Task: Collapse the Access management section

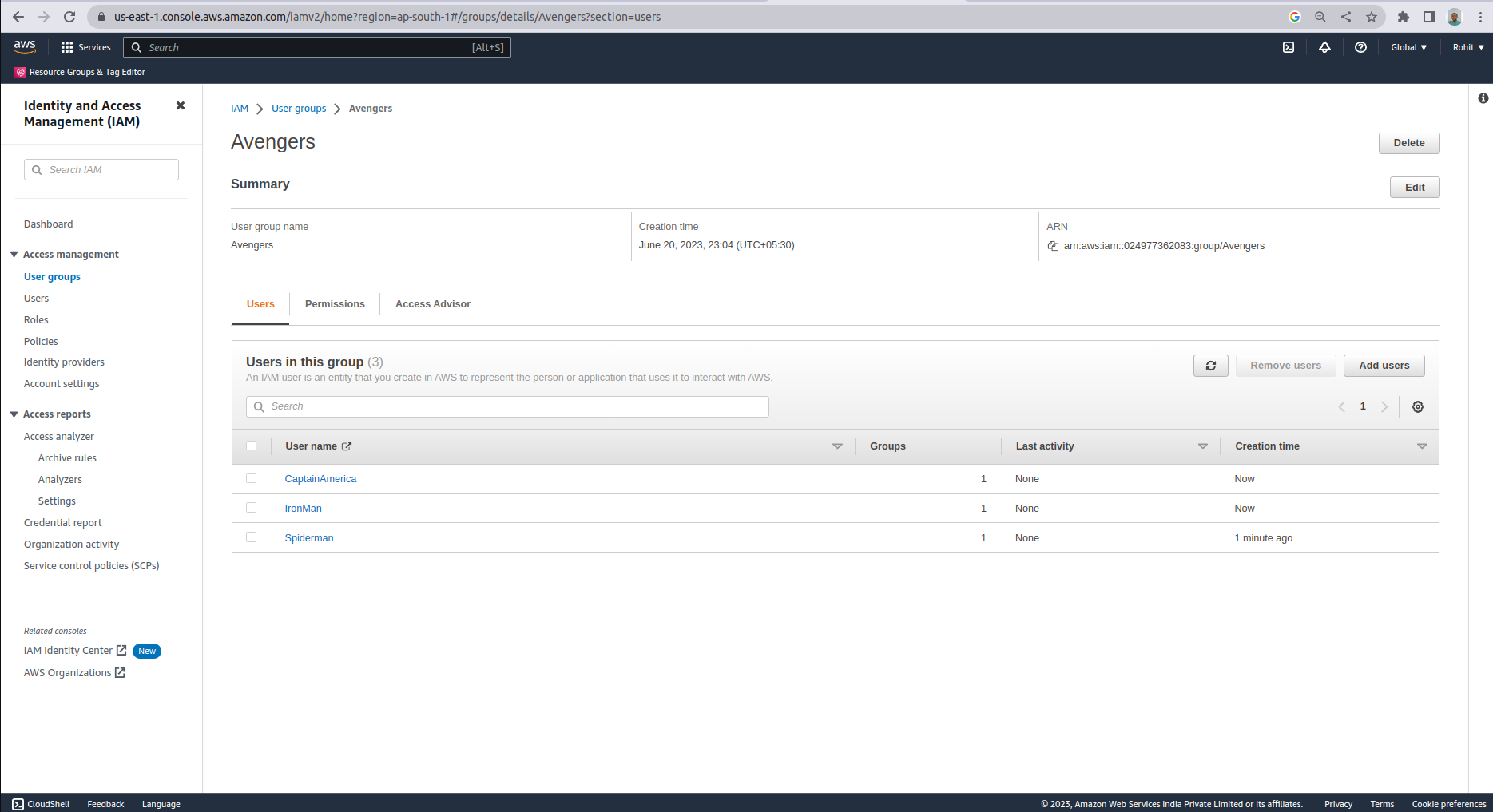Action: click(x=14, y=254)
